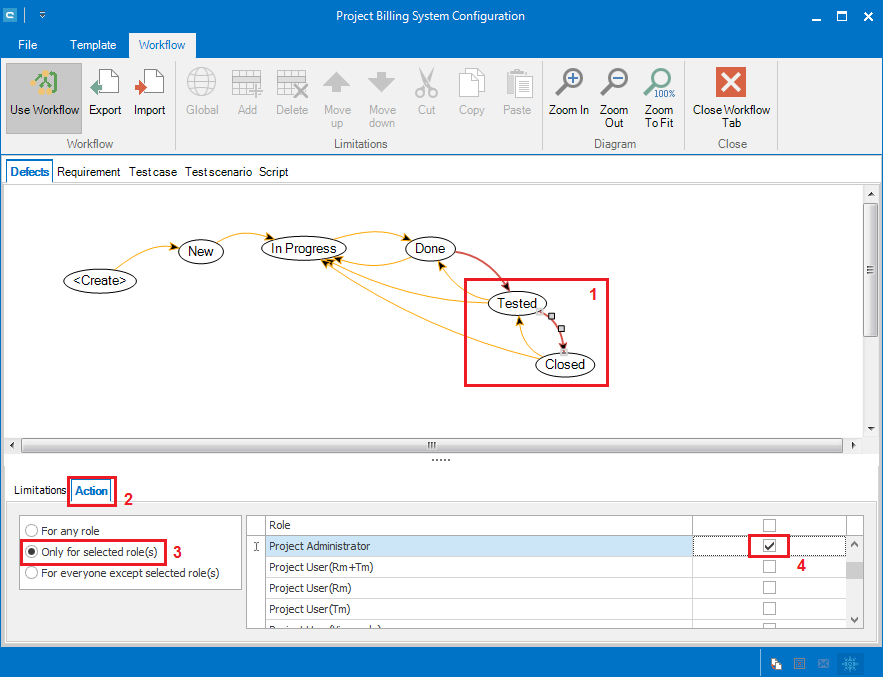The image size is (883, 677).
Task: Select the In Progress workflow state
Action: pyautogui.click(x=304, y=248)
